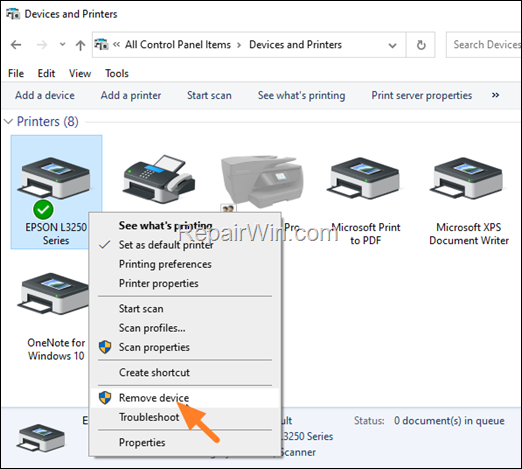Open Properties at bottom of context menu
This screenshot has height=469, width=522.
pyautogui.click(x=185, y=442)
